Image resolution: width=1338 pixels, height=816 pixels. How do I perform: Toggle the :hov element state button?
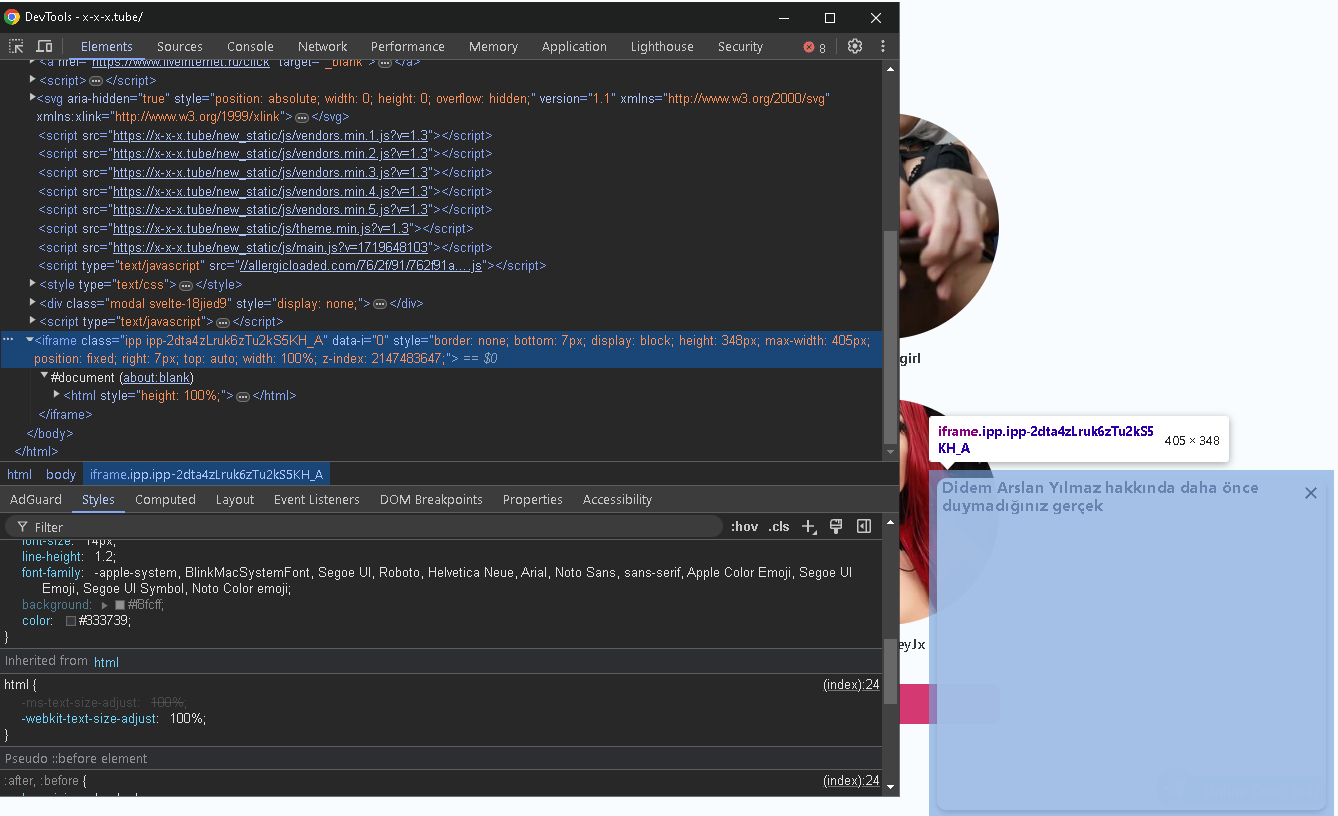click(744, 526)
